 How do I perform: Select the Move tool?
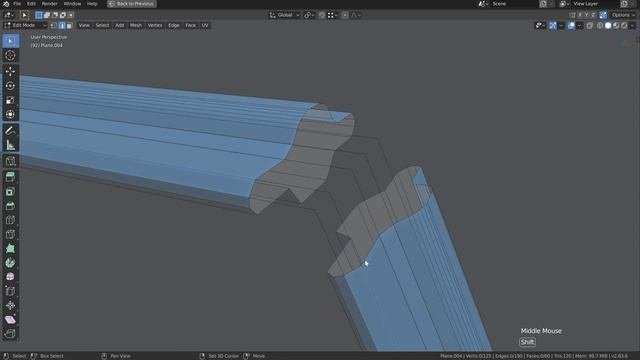pos(10,71)
